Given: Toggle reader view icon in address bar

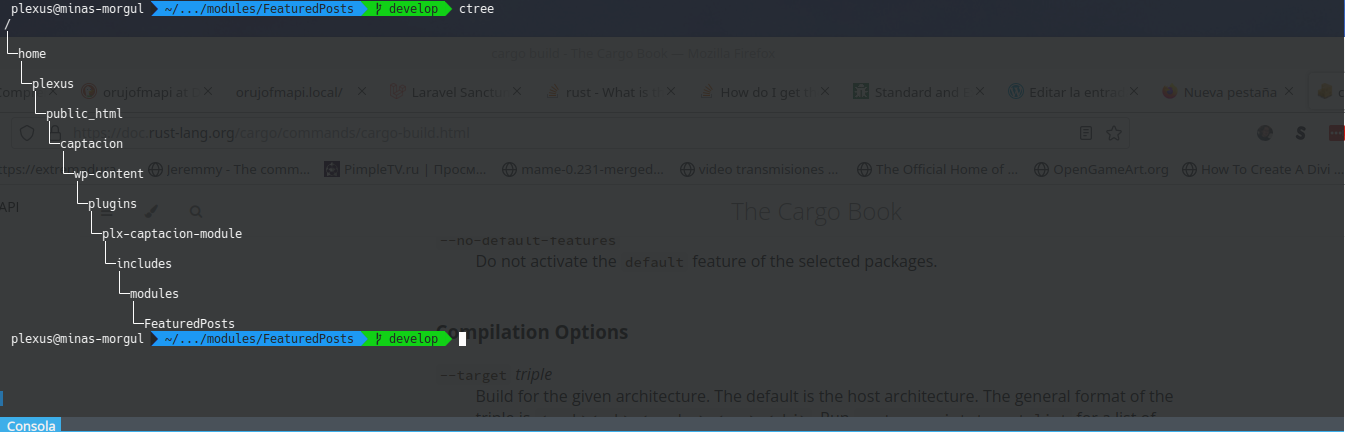Looking at the screenshot, I should click(x=1086, y=132).
